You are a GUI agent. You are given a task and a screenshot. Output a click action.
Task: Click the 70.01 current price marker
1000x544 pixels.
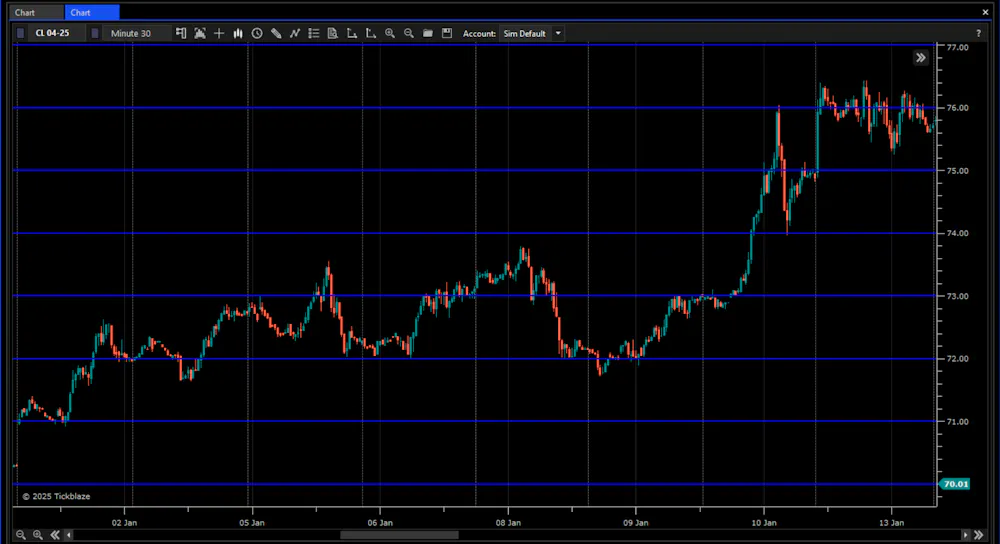(955, 484)
